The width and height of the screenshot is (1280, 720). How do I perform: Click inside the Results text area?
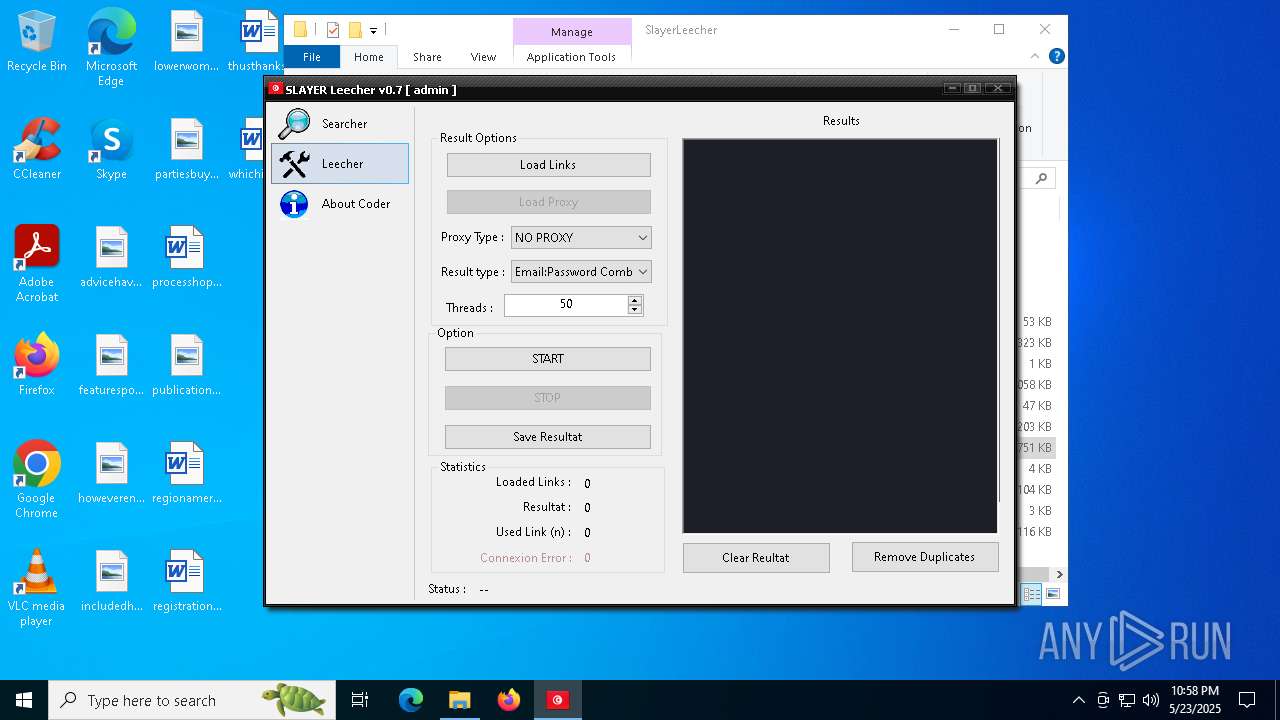839,336
